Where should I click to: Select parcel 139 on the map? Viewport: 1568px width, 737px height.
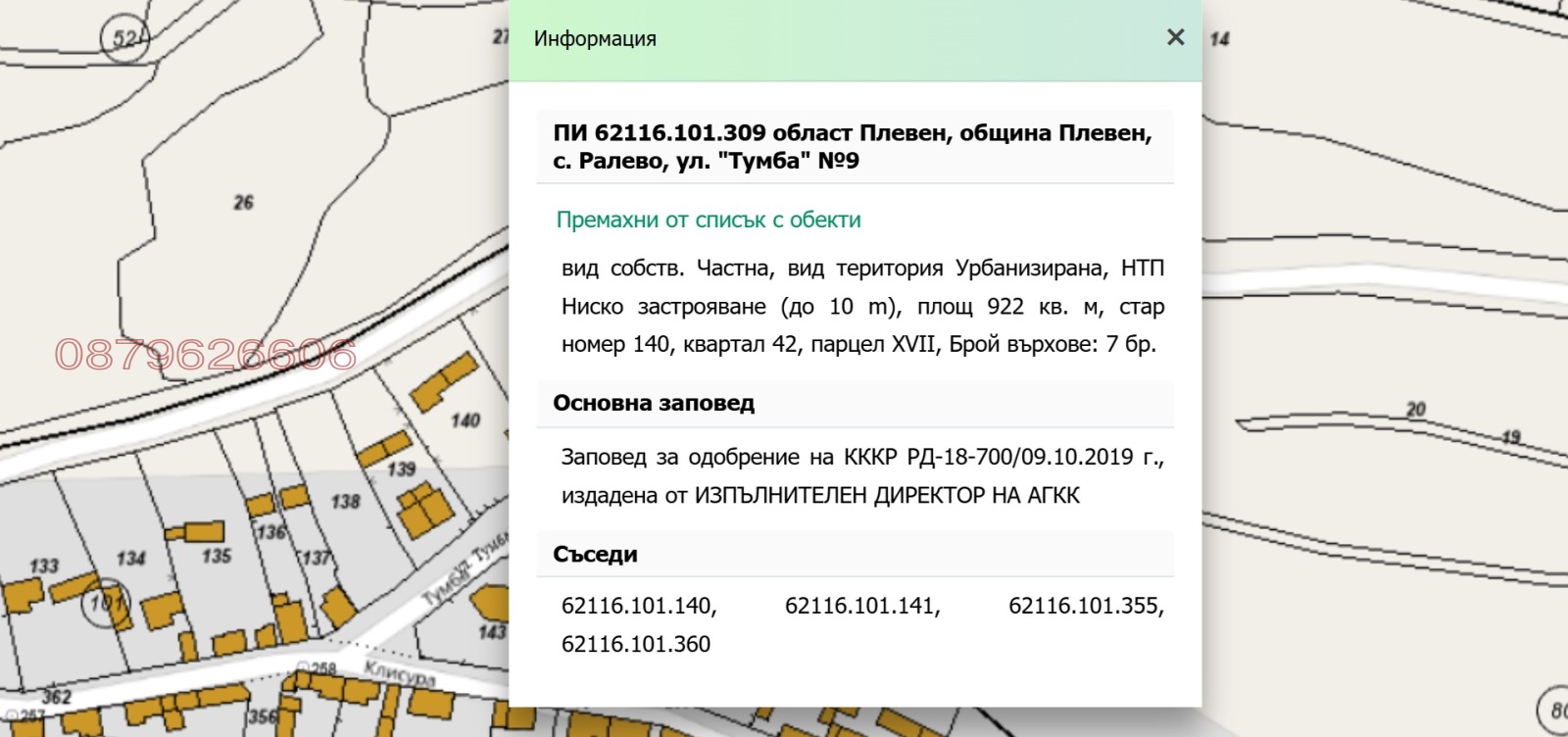click(x=401, y=469)
